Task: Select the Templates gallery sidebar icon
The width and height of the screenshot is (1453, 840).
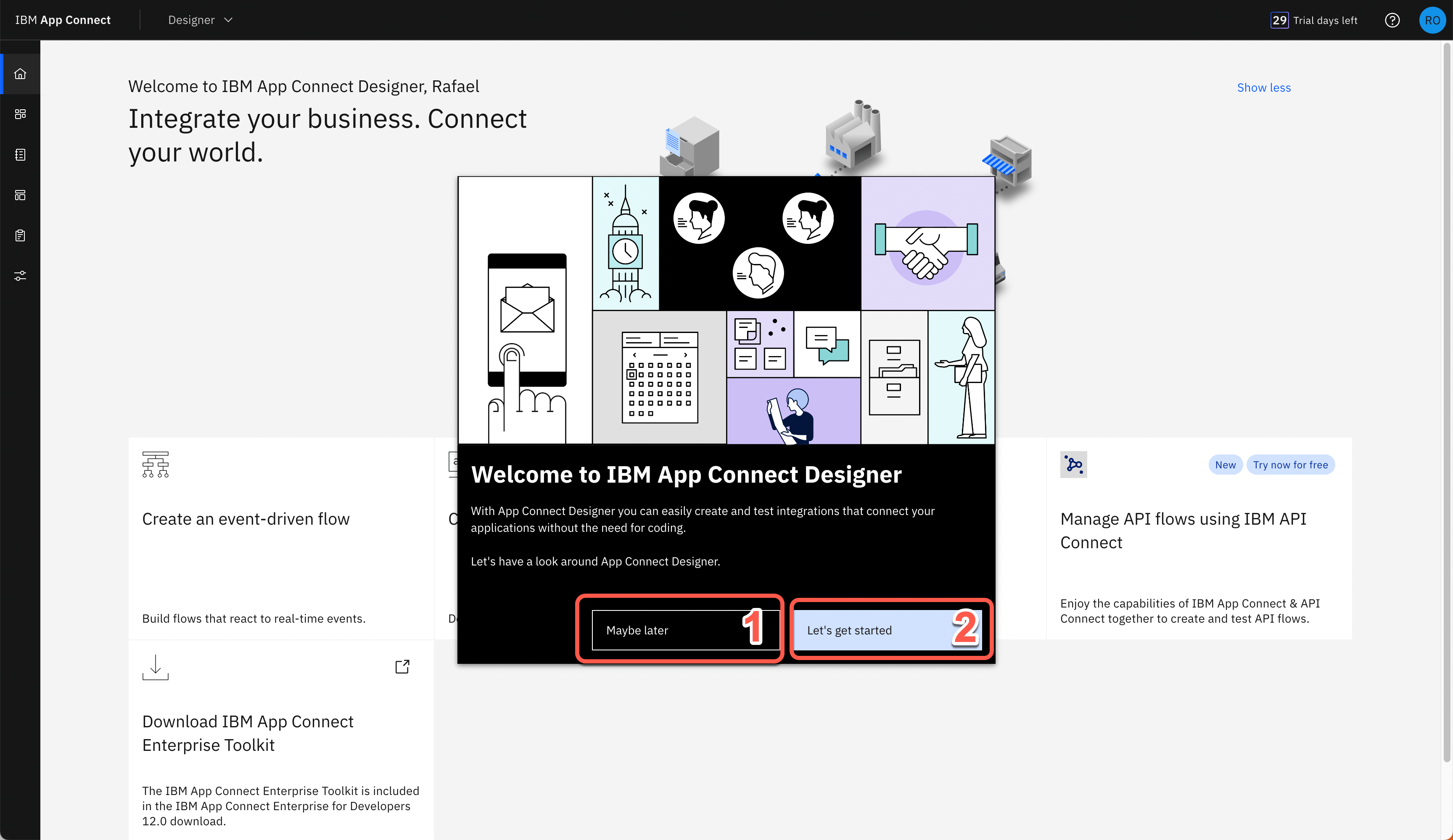Action: (21, 195)
